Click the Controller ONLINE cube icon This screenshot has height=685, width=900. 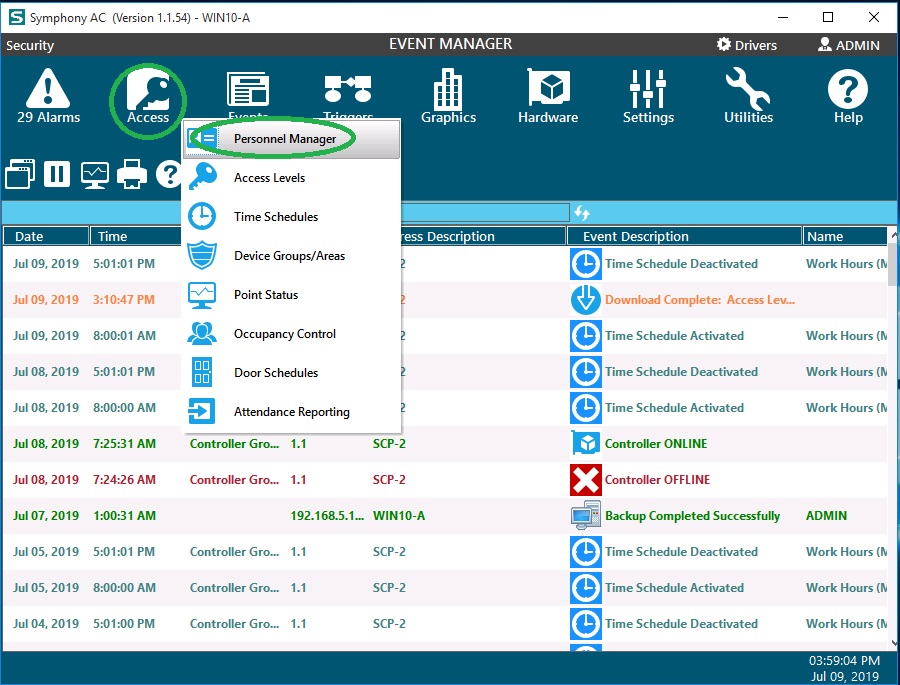click(585, 443)
